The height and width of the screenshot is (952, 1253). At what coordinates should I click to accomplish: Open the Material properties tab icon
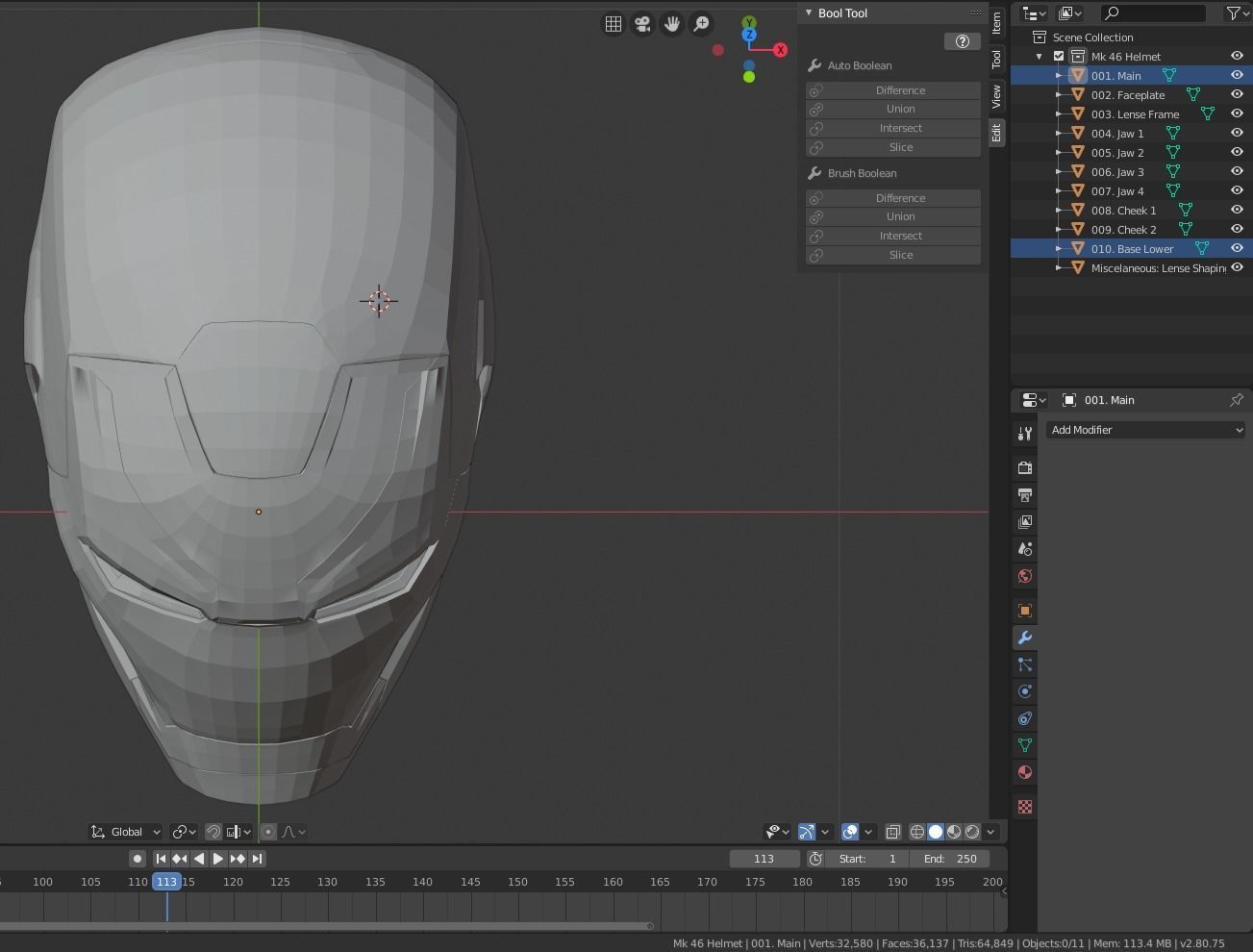click(1025, 772)
